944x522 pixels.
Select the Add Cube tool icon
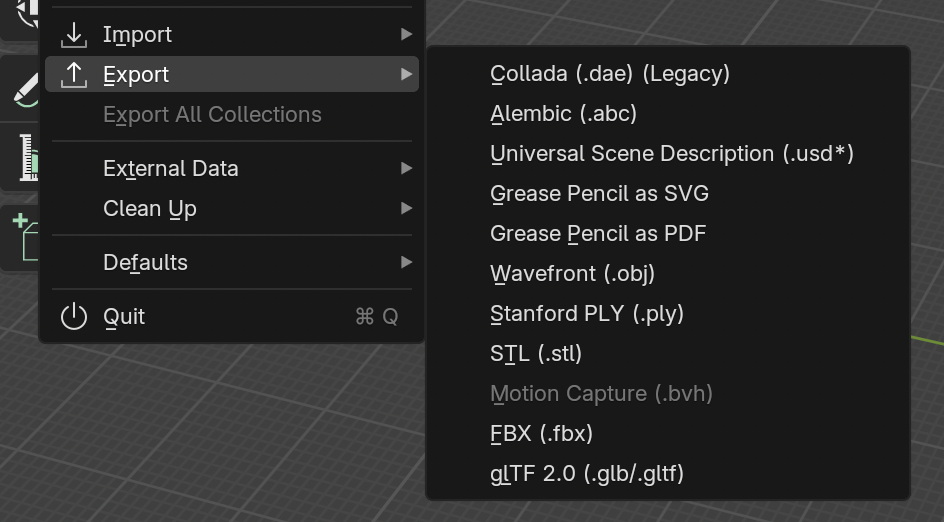(25, 237)
